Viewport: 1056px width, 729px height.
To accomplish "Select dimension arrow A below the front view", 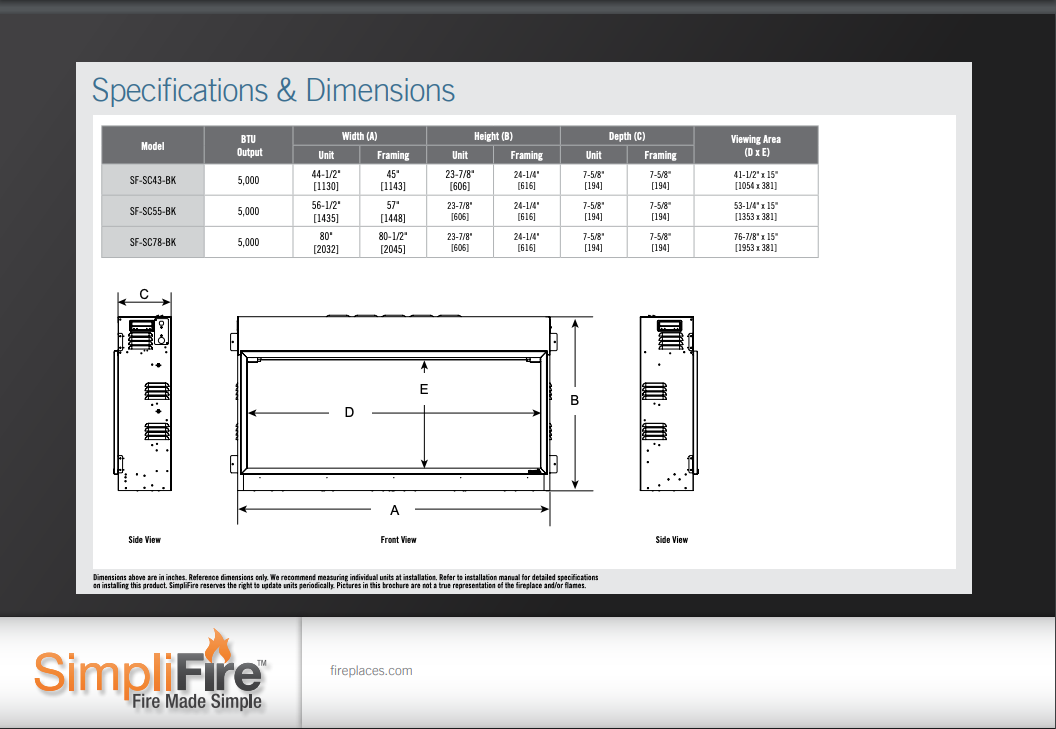I will [x=393, y=508].
